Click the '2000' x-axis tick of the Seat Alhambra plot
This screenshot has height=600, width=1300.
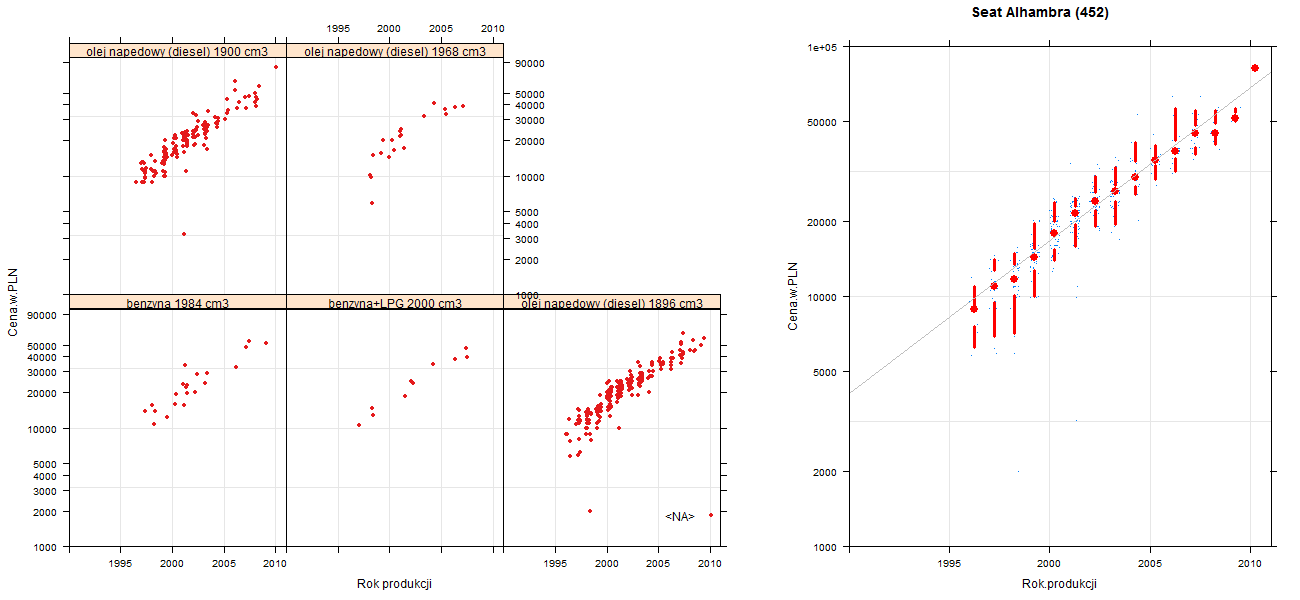1049,565
